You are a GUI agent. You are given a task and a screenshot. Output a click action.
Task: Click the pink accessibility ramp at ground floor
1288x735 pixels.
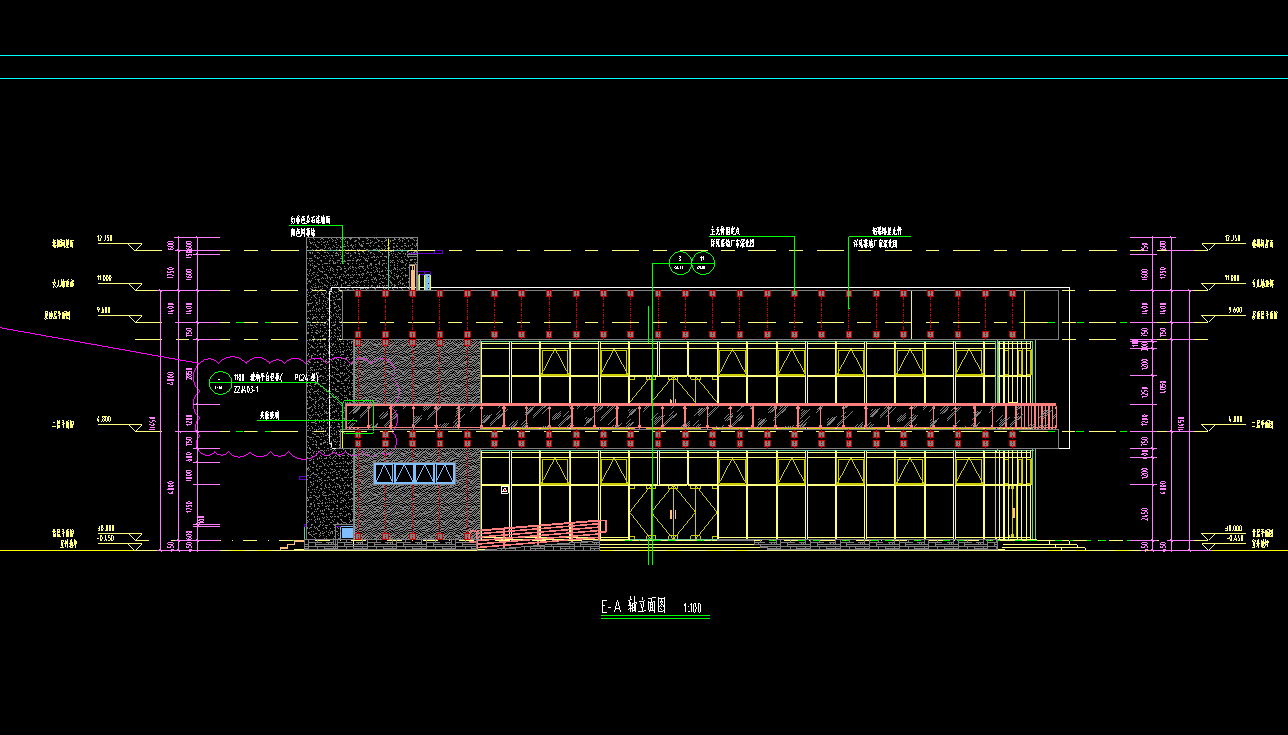tap(541, 534)
